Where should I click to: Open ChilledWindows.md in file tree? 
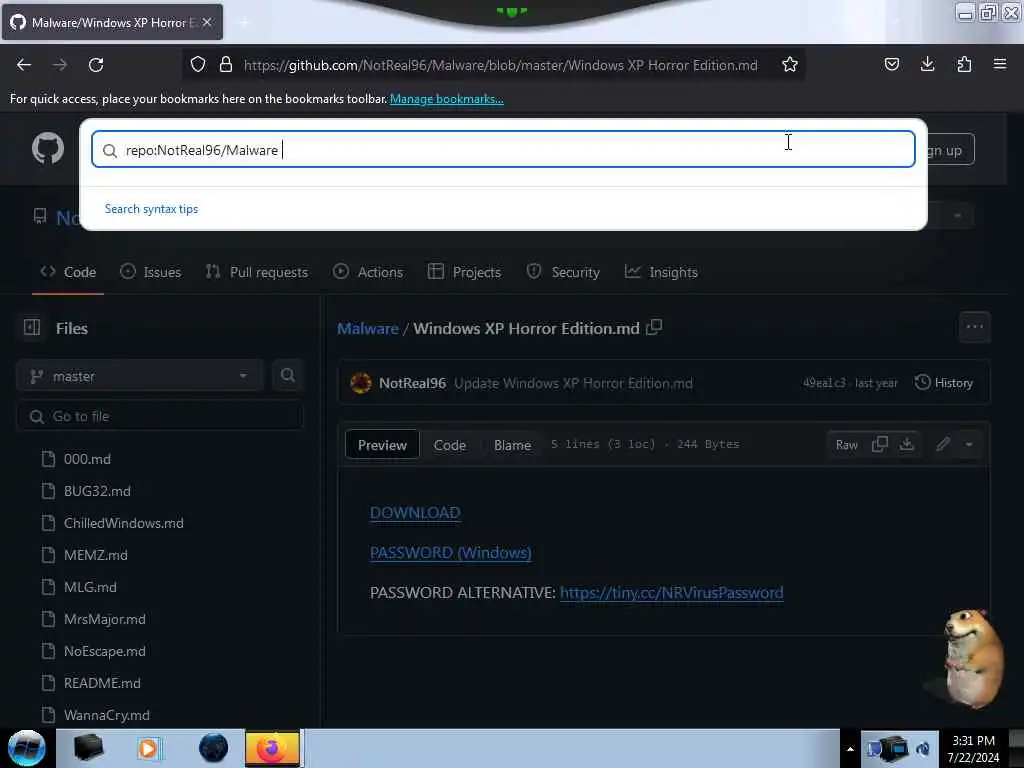[123, 523]
